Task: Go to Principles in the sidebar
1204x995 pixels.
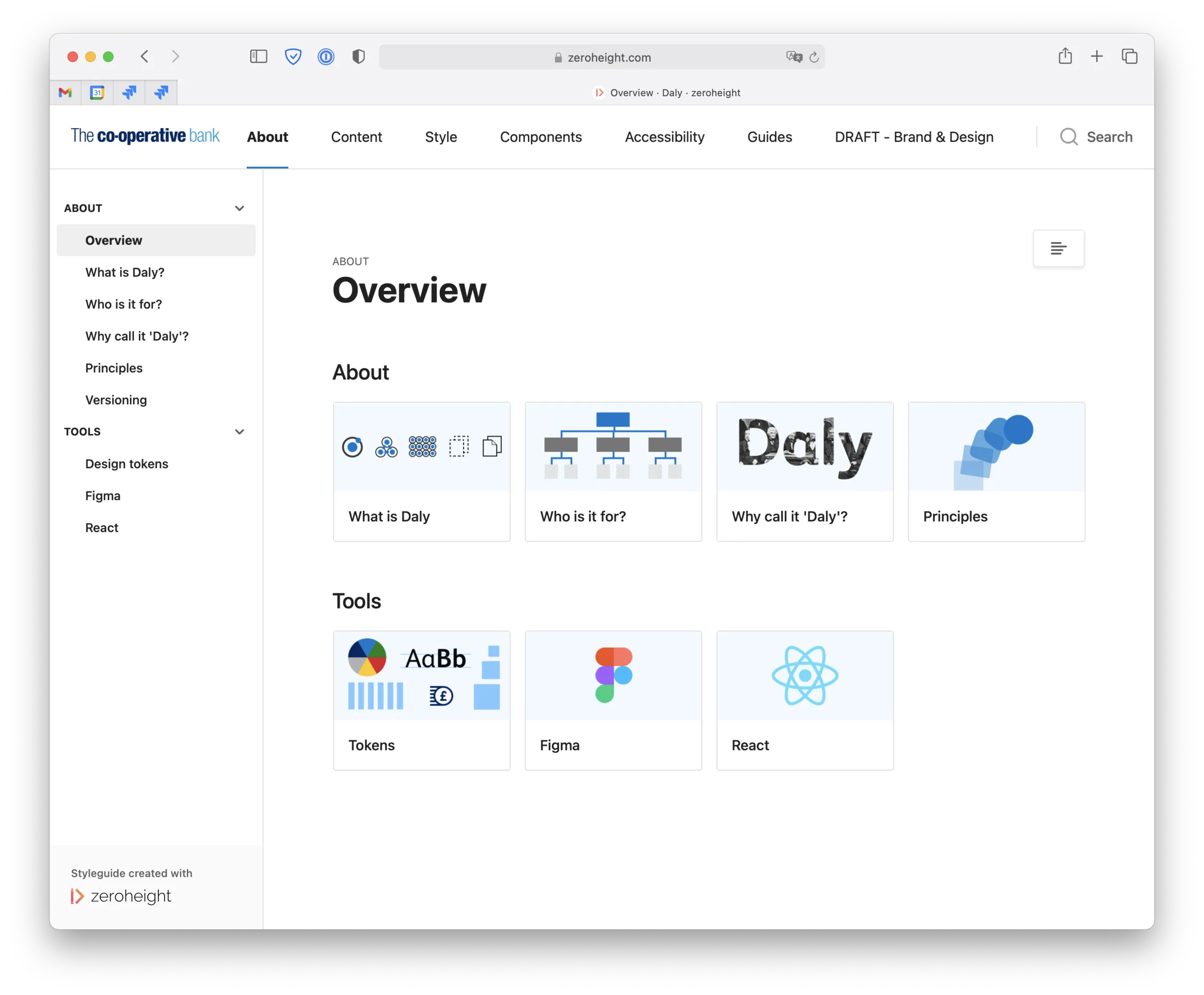Action: [114, 368]
